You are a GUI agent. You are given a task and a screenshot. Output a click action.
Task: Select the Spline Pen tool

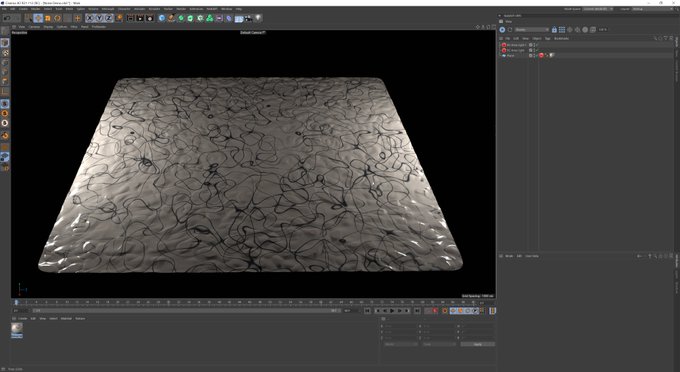[x=171, y=18]
